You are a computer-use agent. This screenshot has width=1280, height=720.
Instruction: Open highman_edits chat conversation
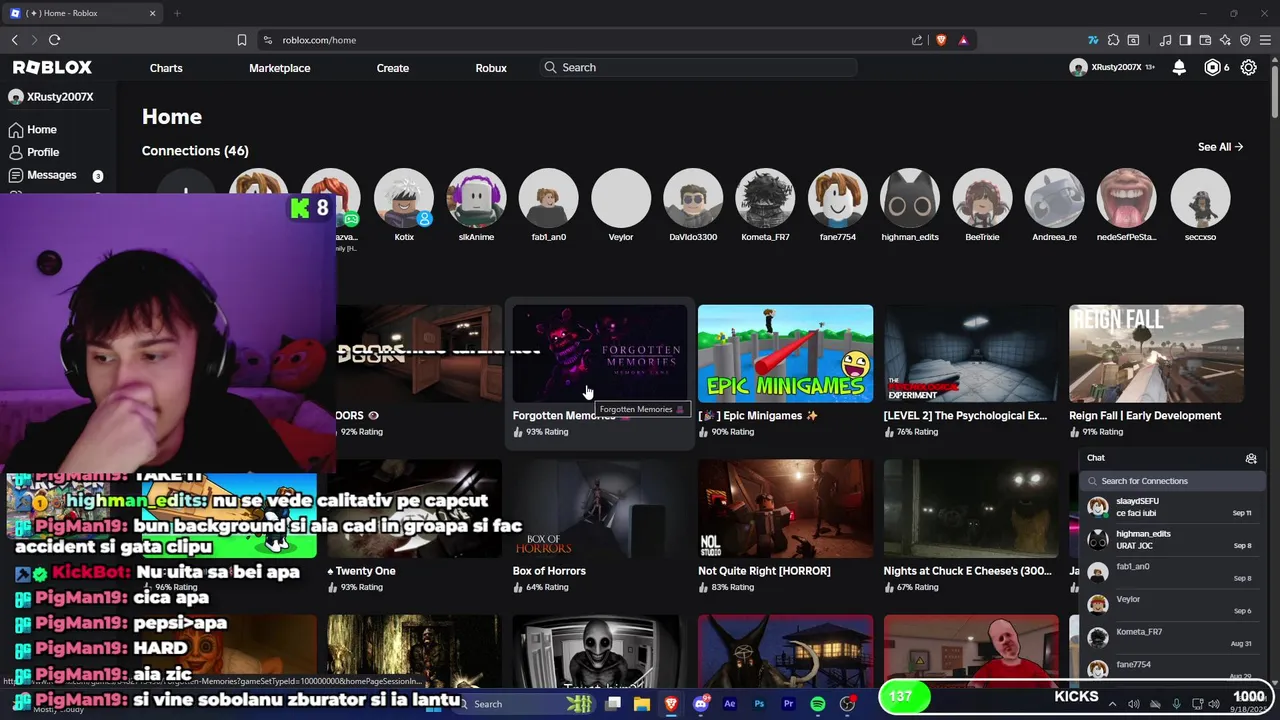tap(1171, 540)
